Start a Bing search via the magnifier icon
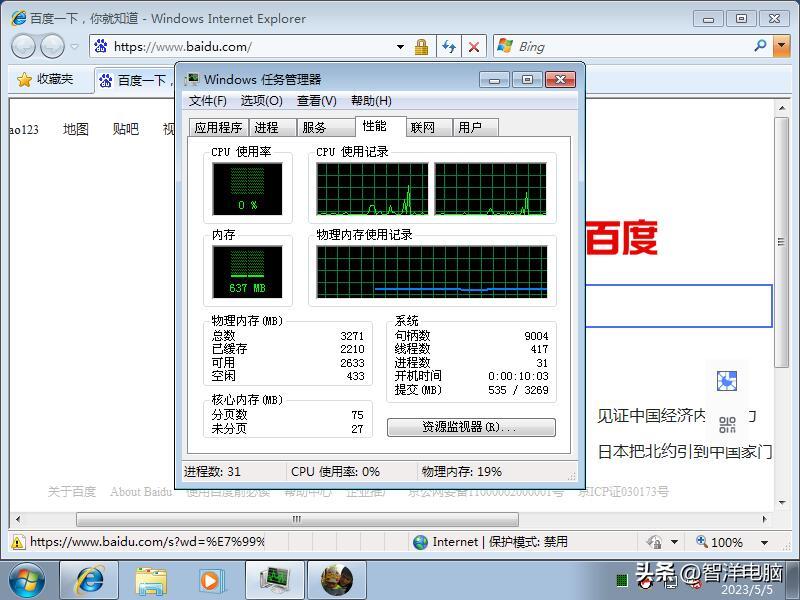Viewport: 800px width, 600px height. (x=759, y=46)
